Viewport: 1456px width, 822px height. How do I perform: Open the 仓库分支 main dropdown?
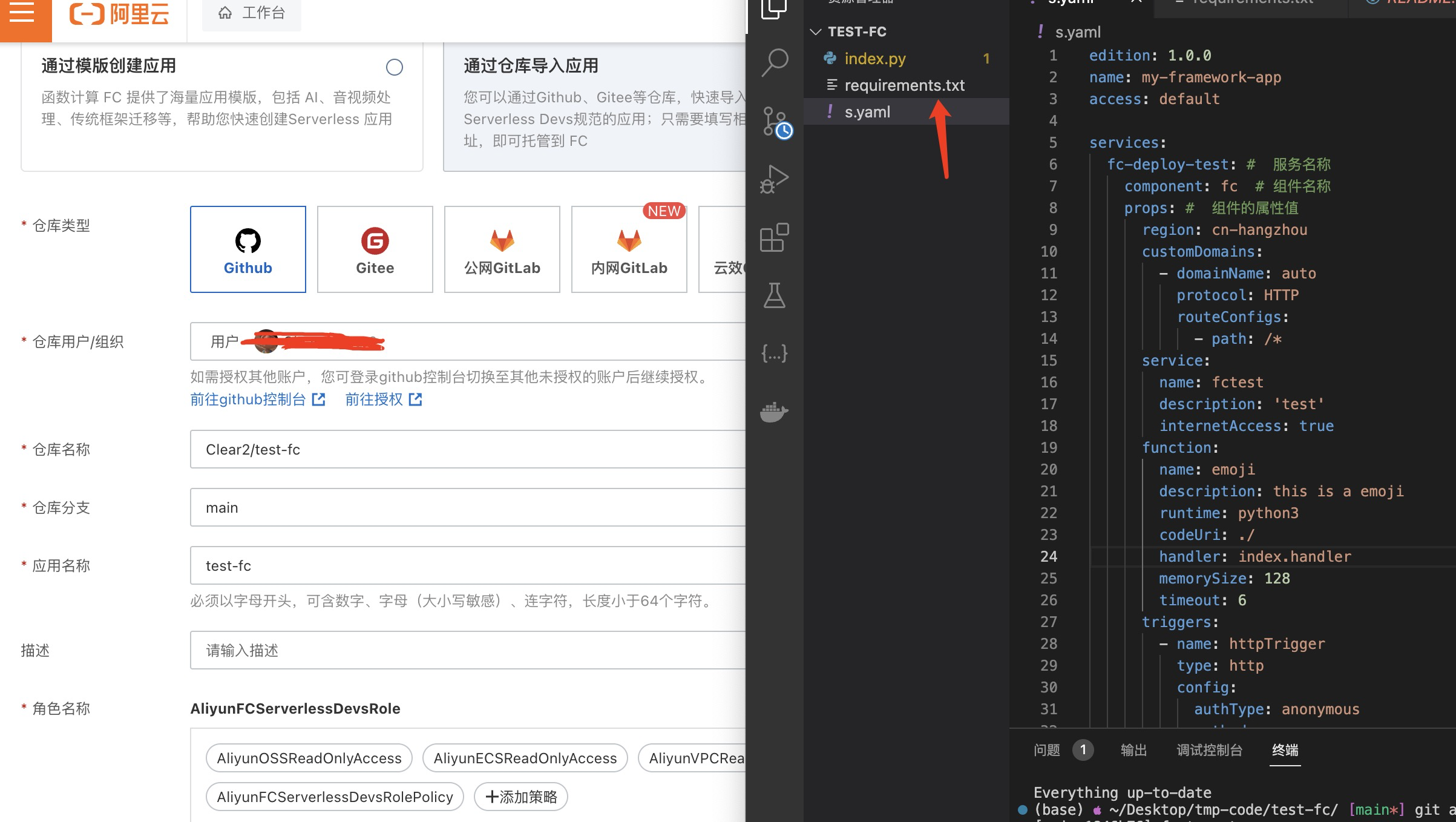(468, 507)
